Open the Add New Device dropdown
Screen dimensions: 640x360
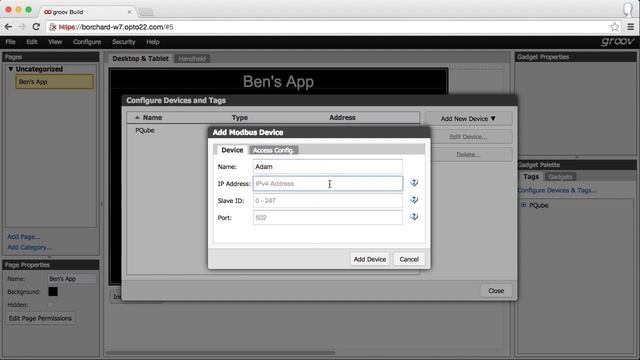click(468, 119)
